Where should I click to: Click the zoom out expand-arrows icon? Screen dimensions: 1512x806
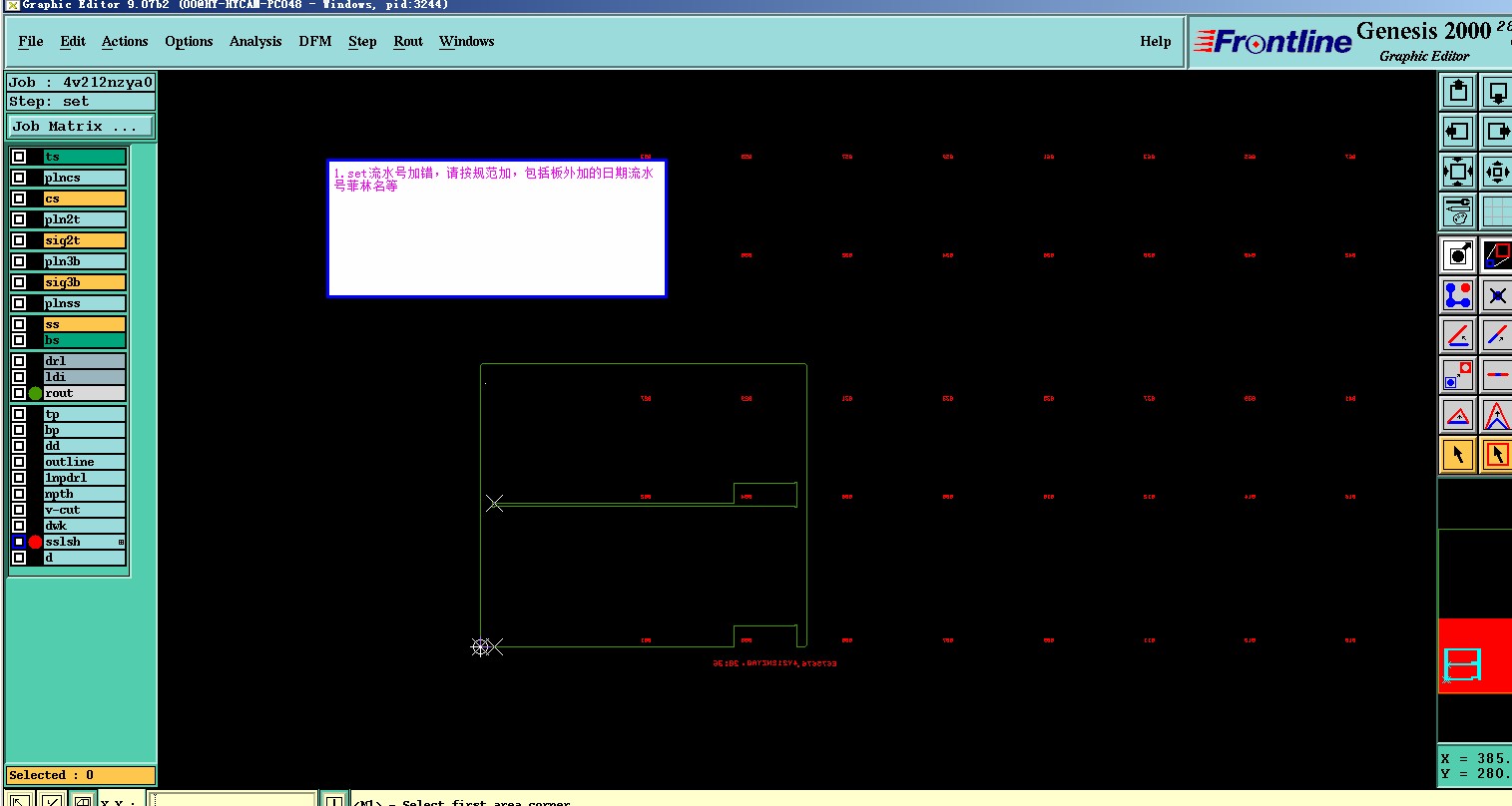coord(1458,172)
